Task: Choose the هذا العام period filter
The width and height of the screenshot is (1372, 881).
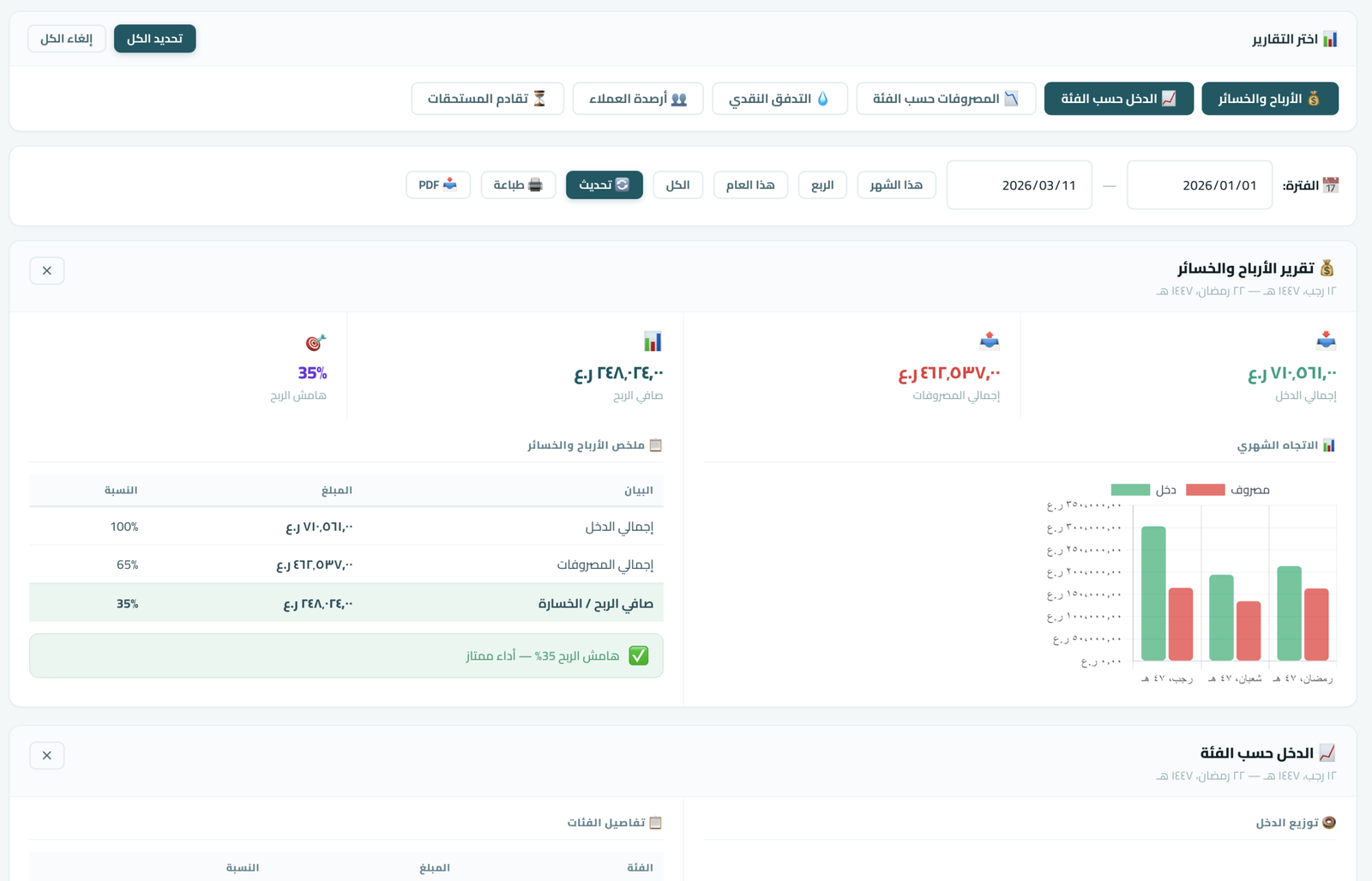Action: 750,185
